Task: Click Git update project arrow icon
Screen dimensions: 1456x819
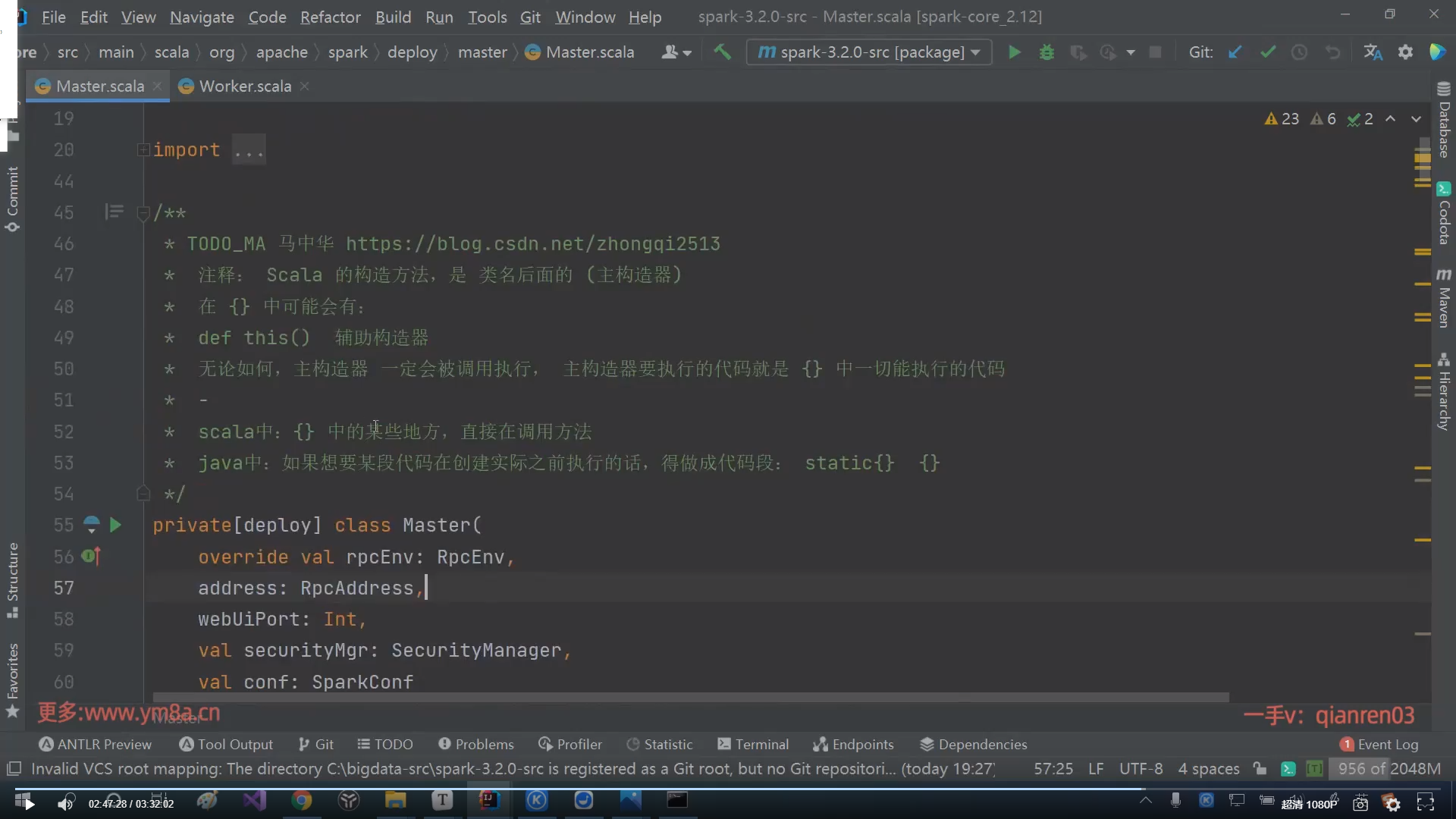Action: [x=1235, y=52]
